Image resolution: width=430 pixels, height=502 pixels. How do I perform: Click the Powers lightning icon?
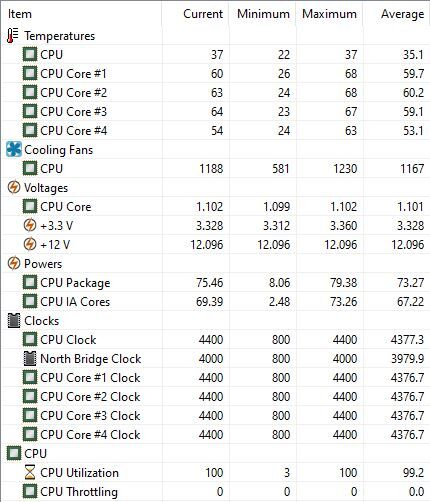(14, 263)
